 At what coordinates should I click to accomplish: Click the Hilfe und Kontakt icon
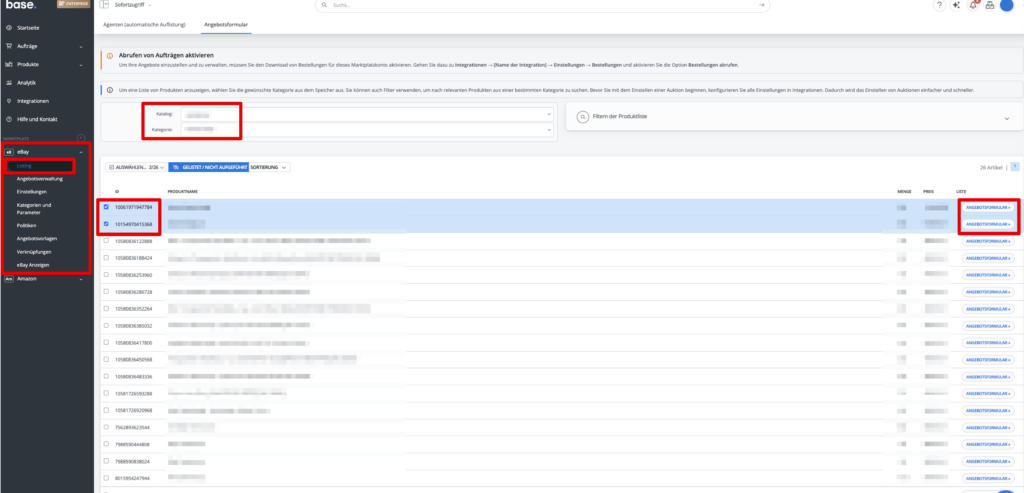pos(9,119)
